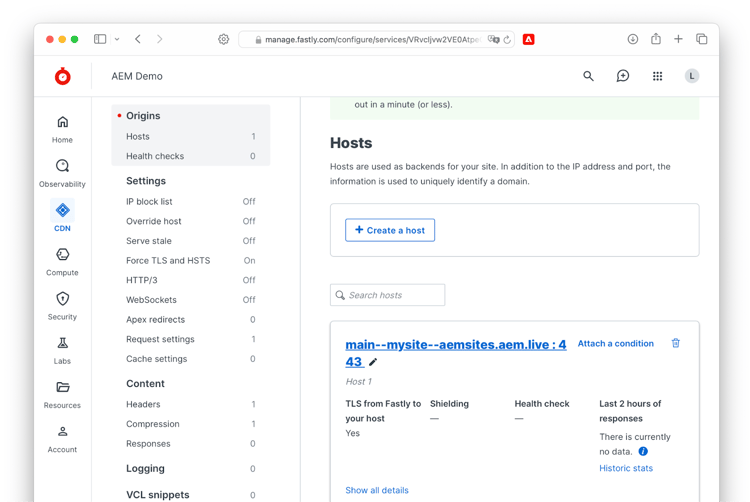Show tab overview in browser
Screen dimensions: 750x502
tap(702, 39)
